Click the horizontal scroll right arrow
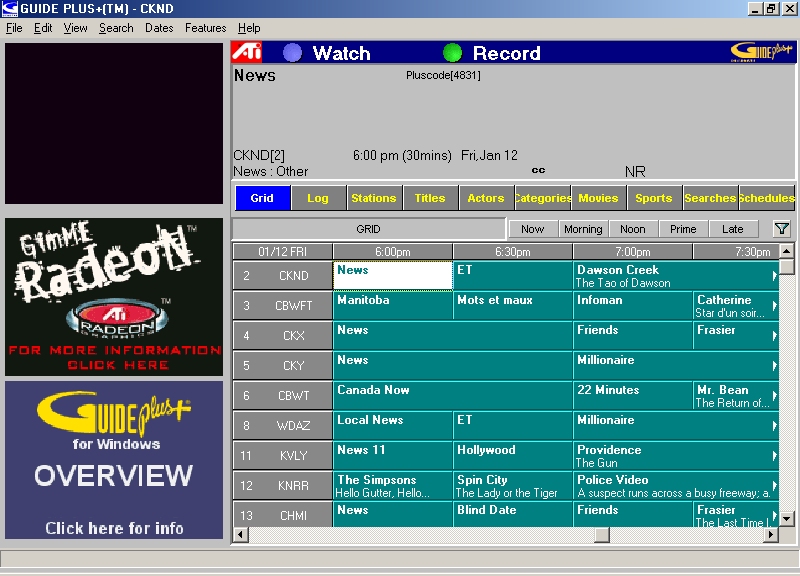 (x=771, y=535)
